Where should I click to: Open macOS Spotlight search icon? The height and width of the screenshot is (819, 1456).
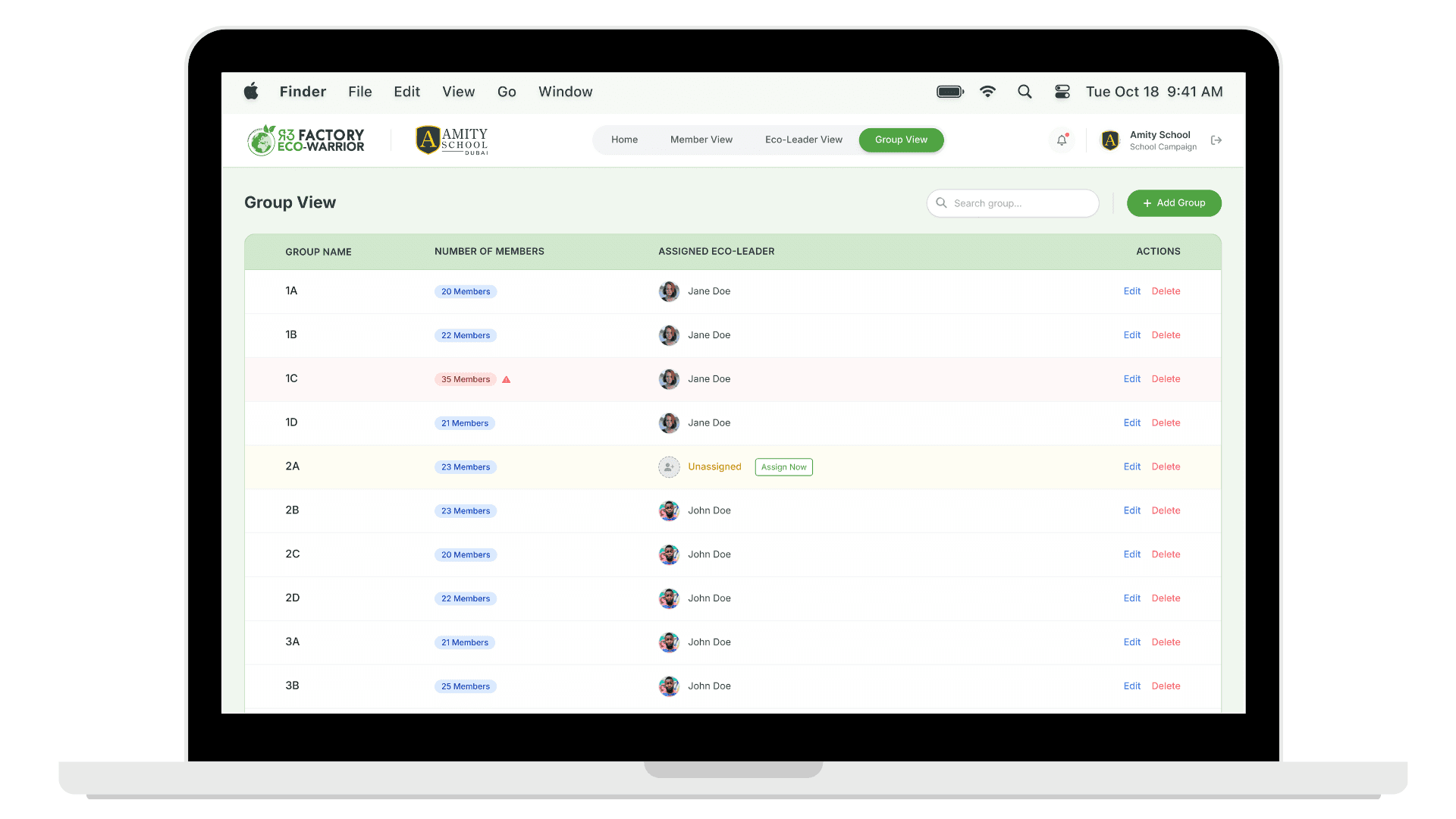1025,92
